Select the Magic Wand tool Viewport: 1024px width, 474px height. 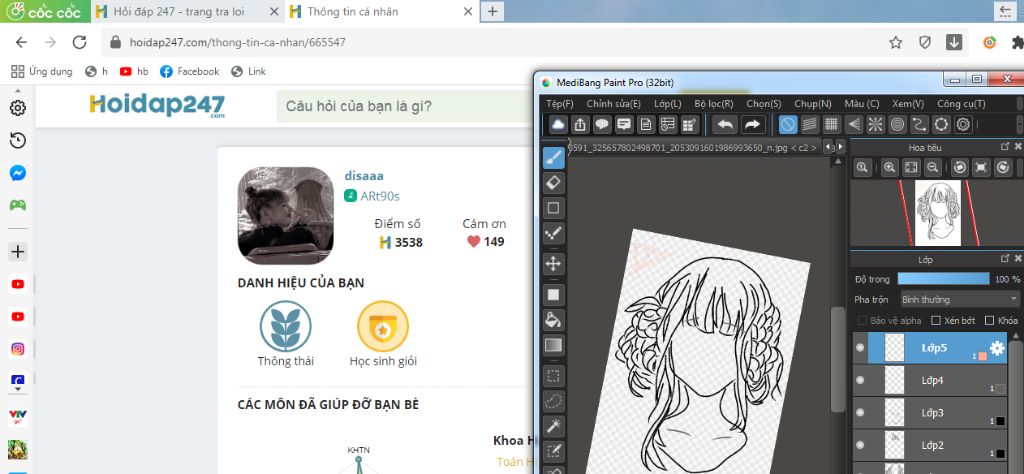pos(554,426)
